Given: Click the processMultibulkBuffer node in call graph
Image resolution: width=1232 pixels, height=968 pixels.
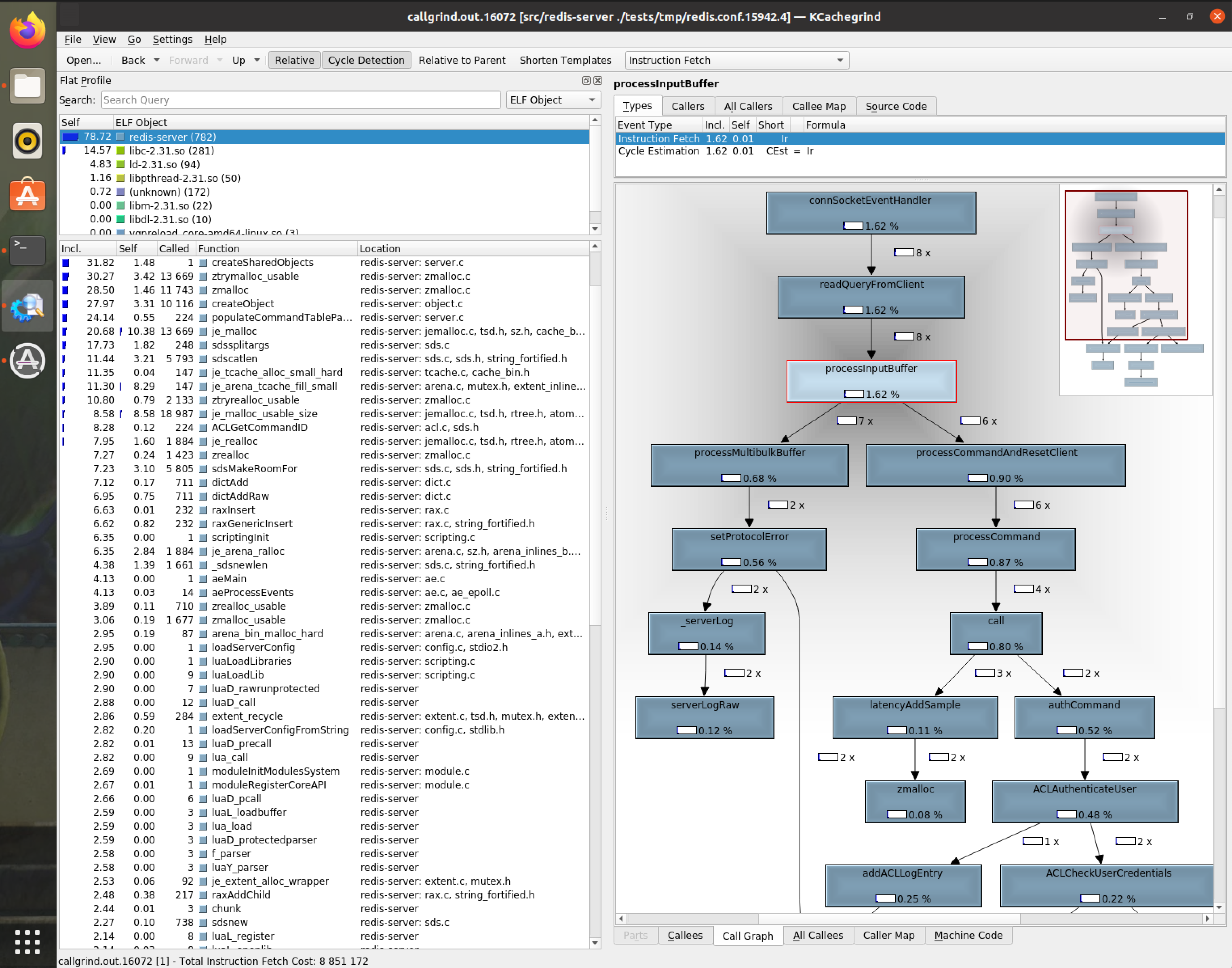Looking at the screenshot, I should coord(751,466).
